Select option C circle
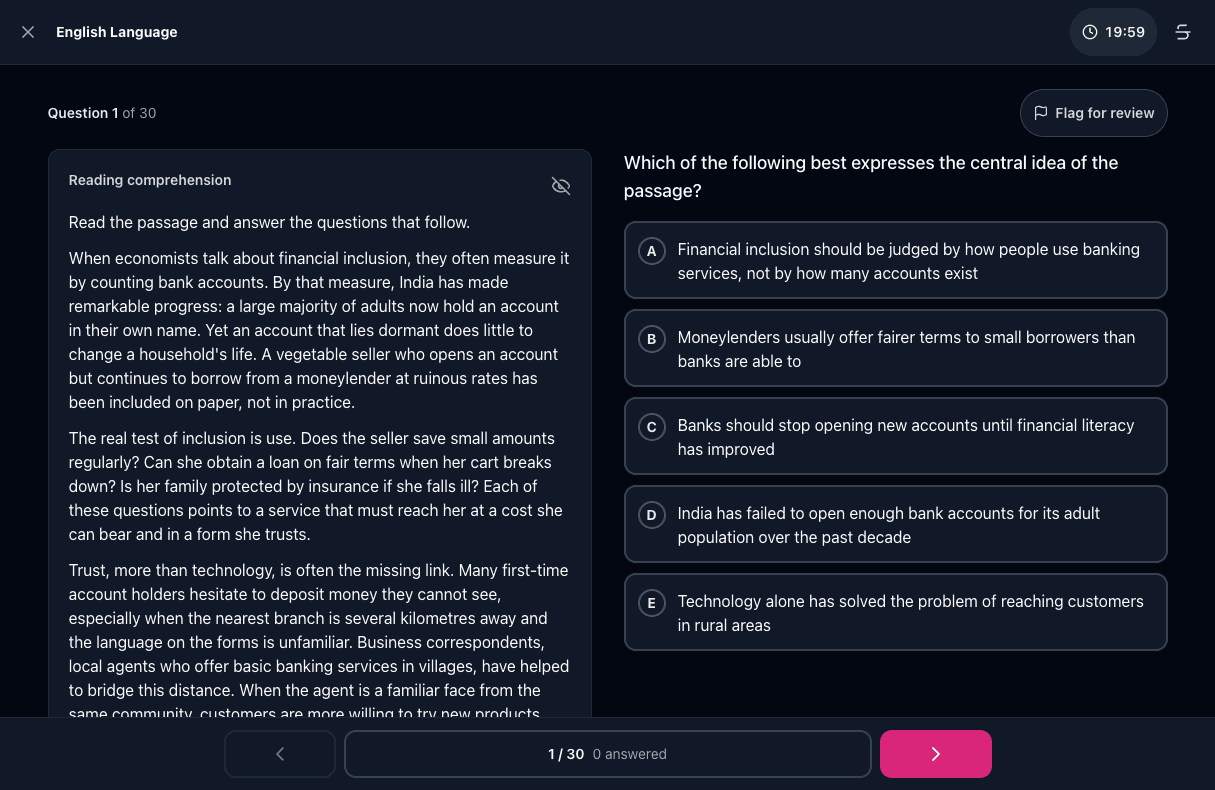Viewport: 1215px width, 790px height. pos(652,427)
